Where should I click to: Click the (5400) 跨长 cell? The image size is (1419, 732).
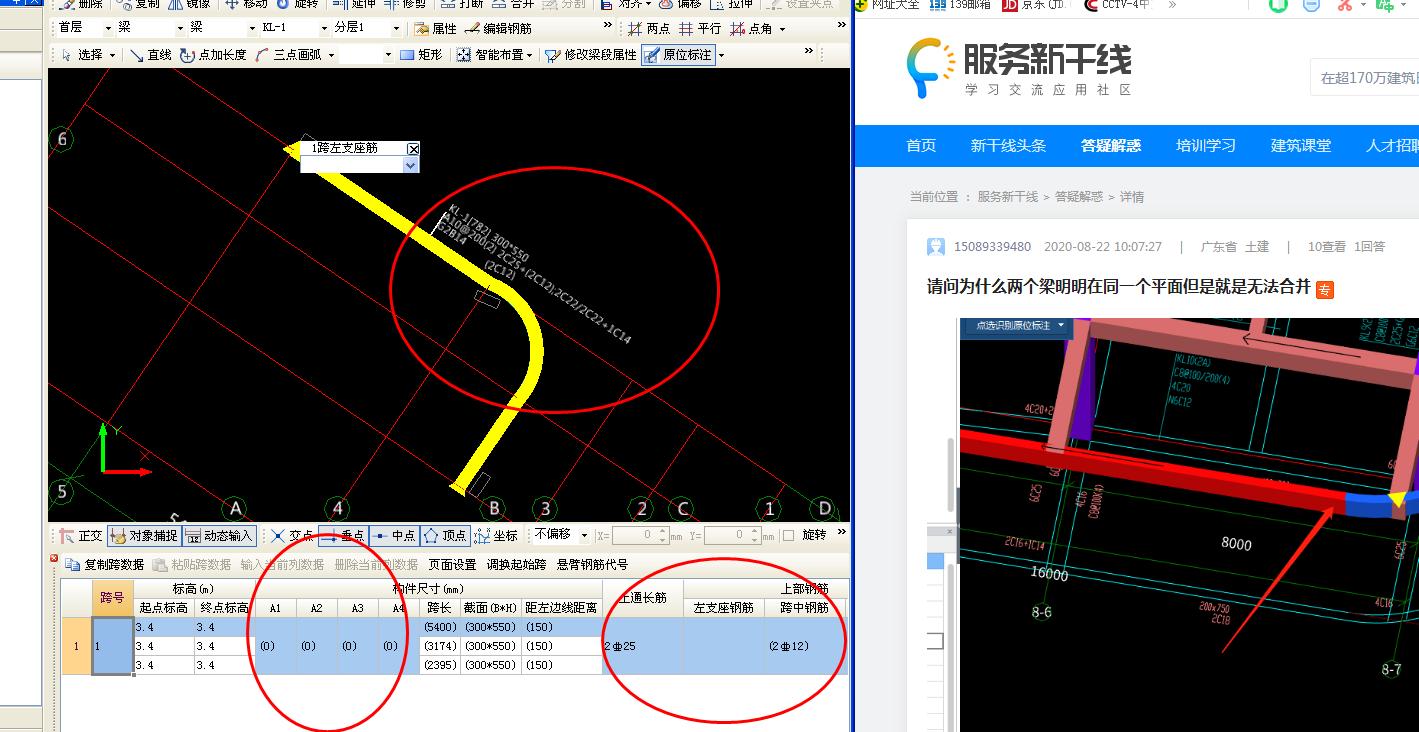tap(439, 627)
